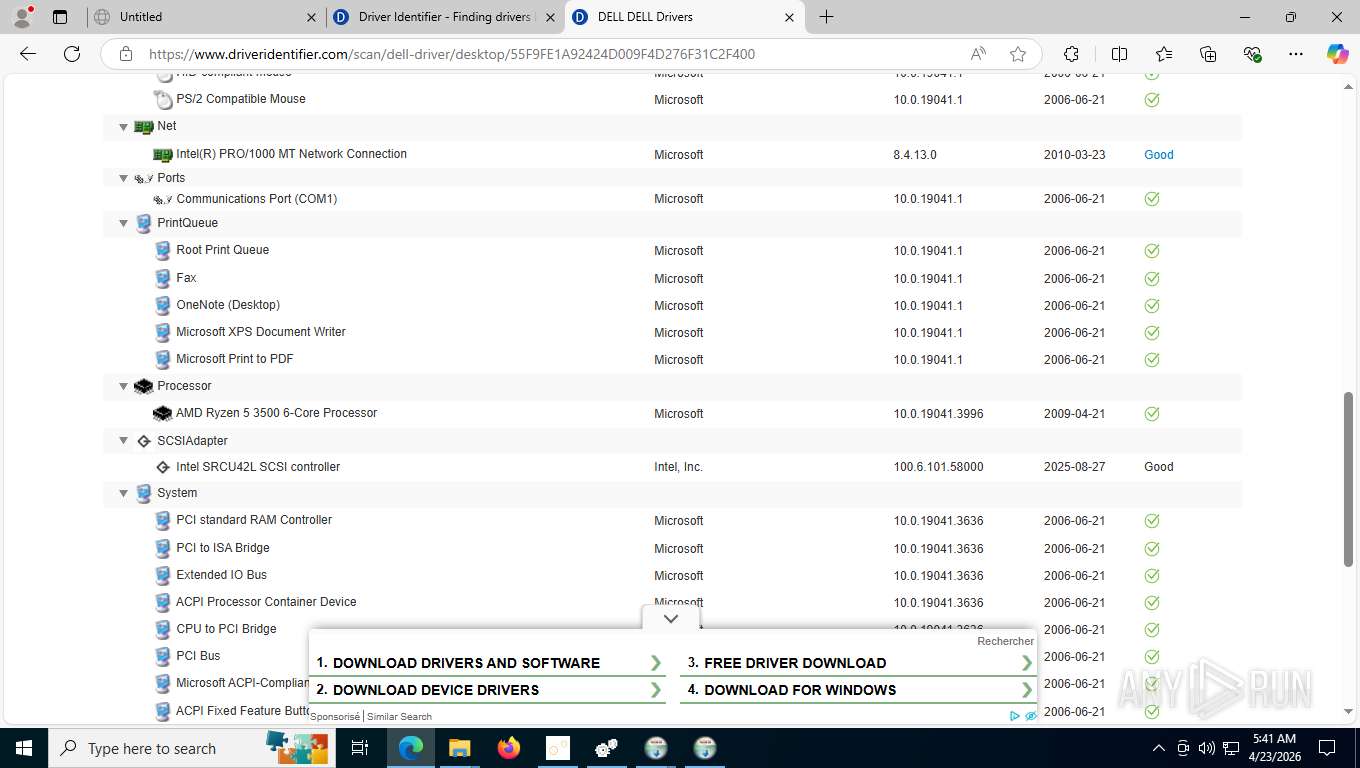Click the Ports category icon
Viewport: 1360px width, 768px height.
point(144,179)
